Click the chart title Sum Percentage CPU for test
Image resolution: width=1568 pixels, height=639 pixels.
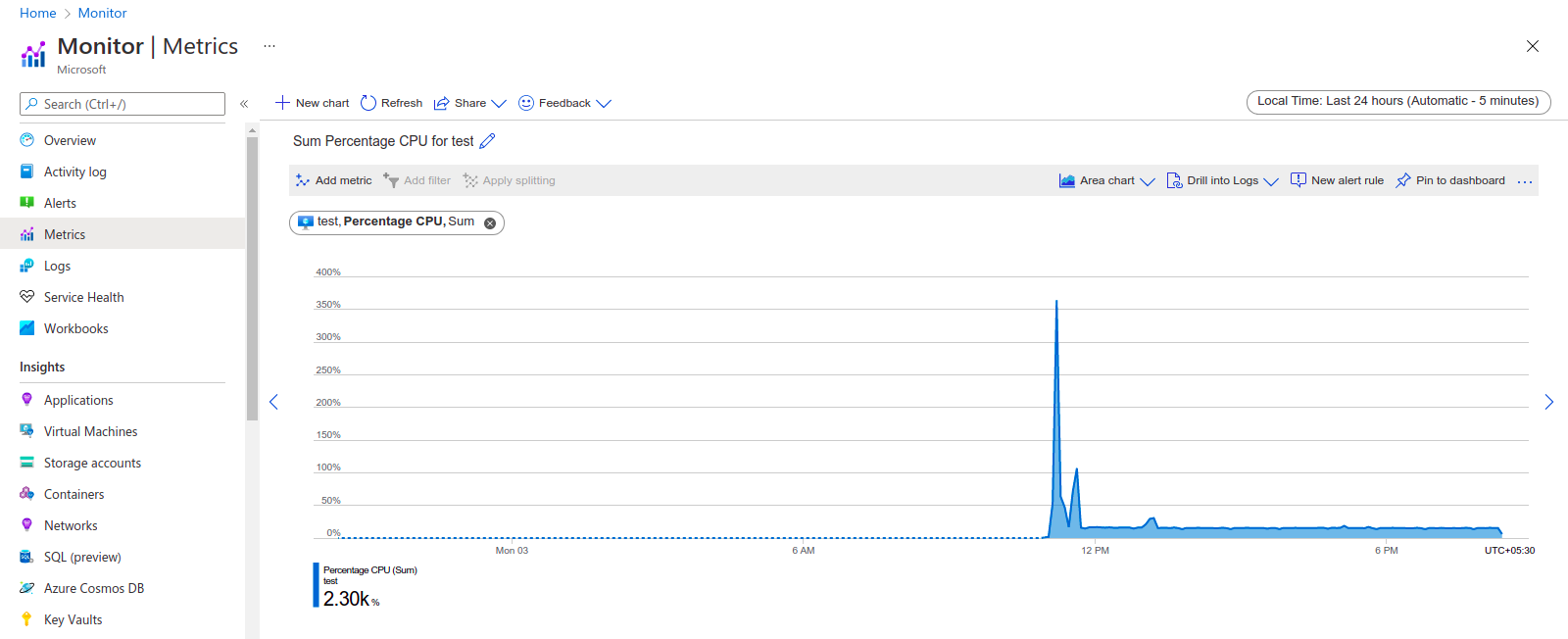pos(383,141)
